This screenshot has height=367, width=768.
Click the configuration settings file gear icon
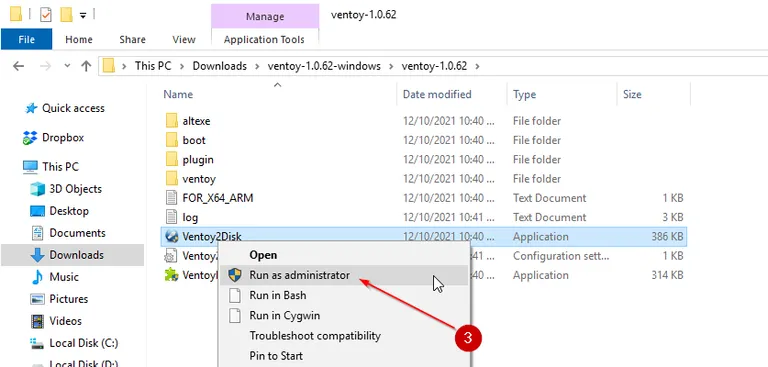coord(171,256)
